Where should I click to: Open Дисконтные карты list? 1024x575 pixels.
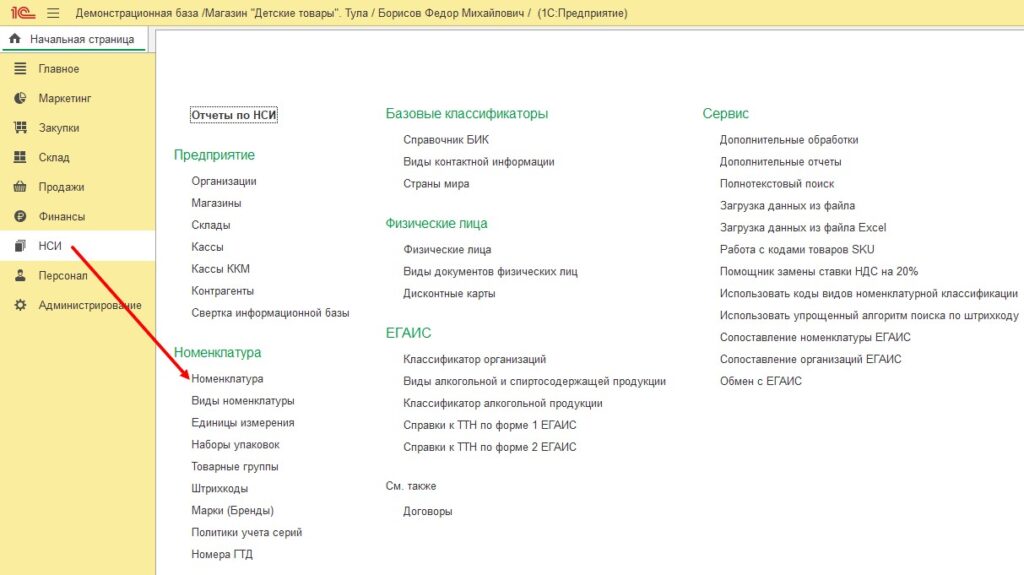pos(449,294)
